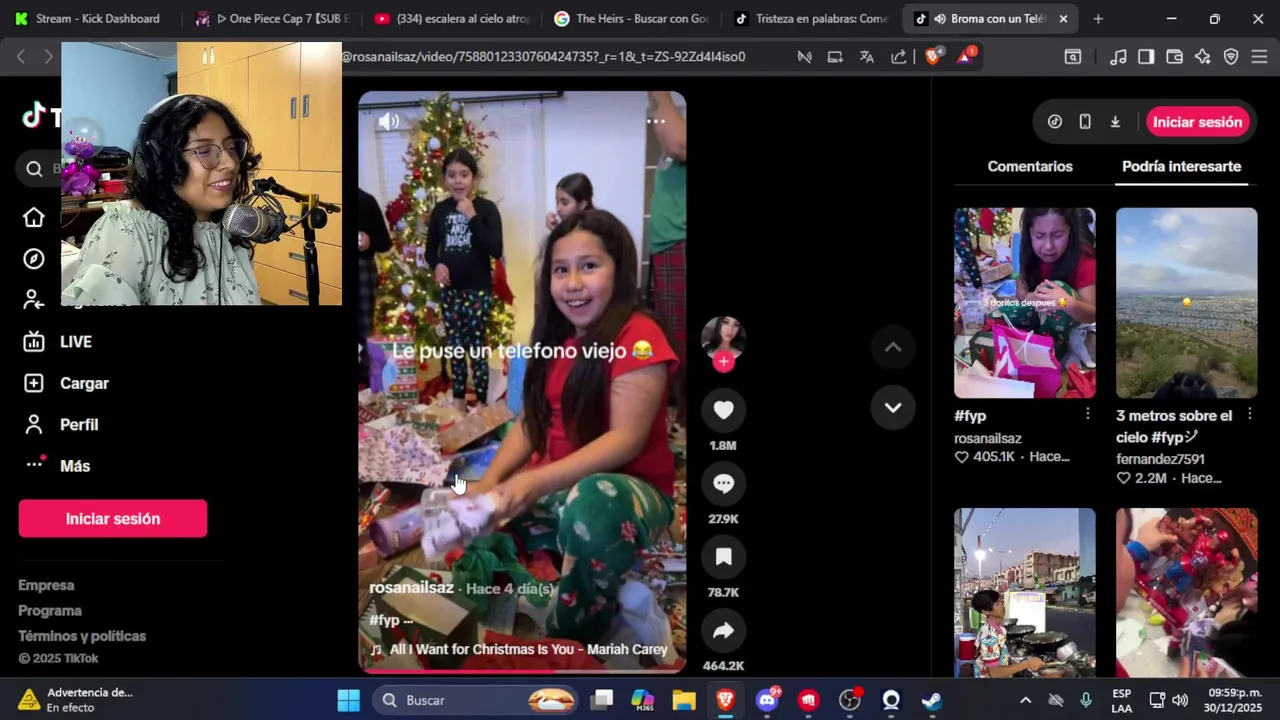1280x720 pixels.
Task: Open Brave Leo AI sparkle icon
Action: pyautogui.click(x=1202, y=57)
